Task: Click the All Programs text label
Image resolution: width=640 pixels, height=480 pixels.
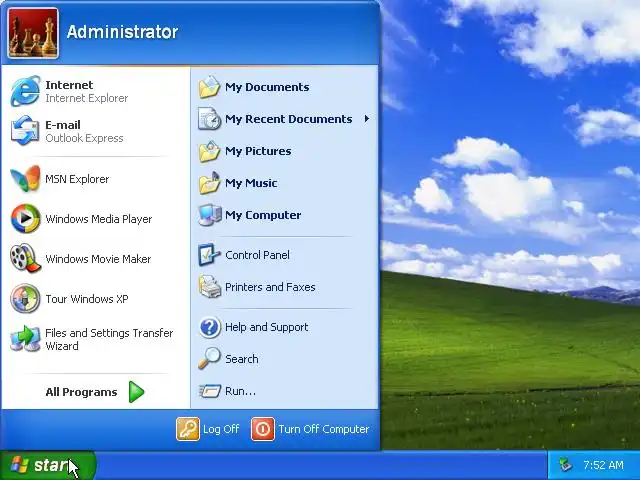Action: (x=81, y=392)
